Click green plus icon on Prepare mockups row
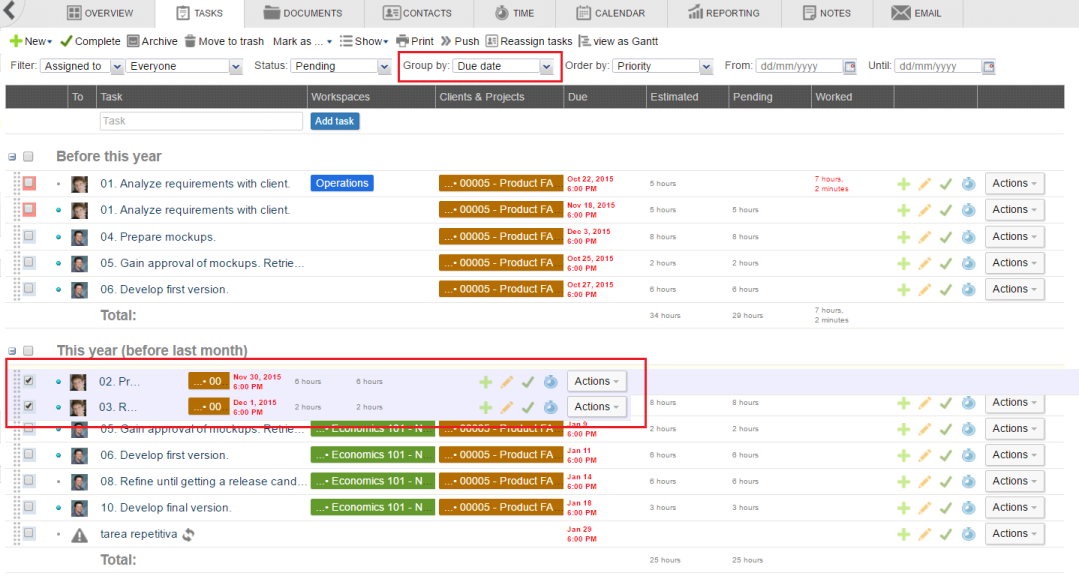This screenshot has height=585, width=1079. [903, 237]
